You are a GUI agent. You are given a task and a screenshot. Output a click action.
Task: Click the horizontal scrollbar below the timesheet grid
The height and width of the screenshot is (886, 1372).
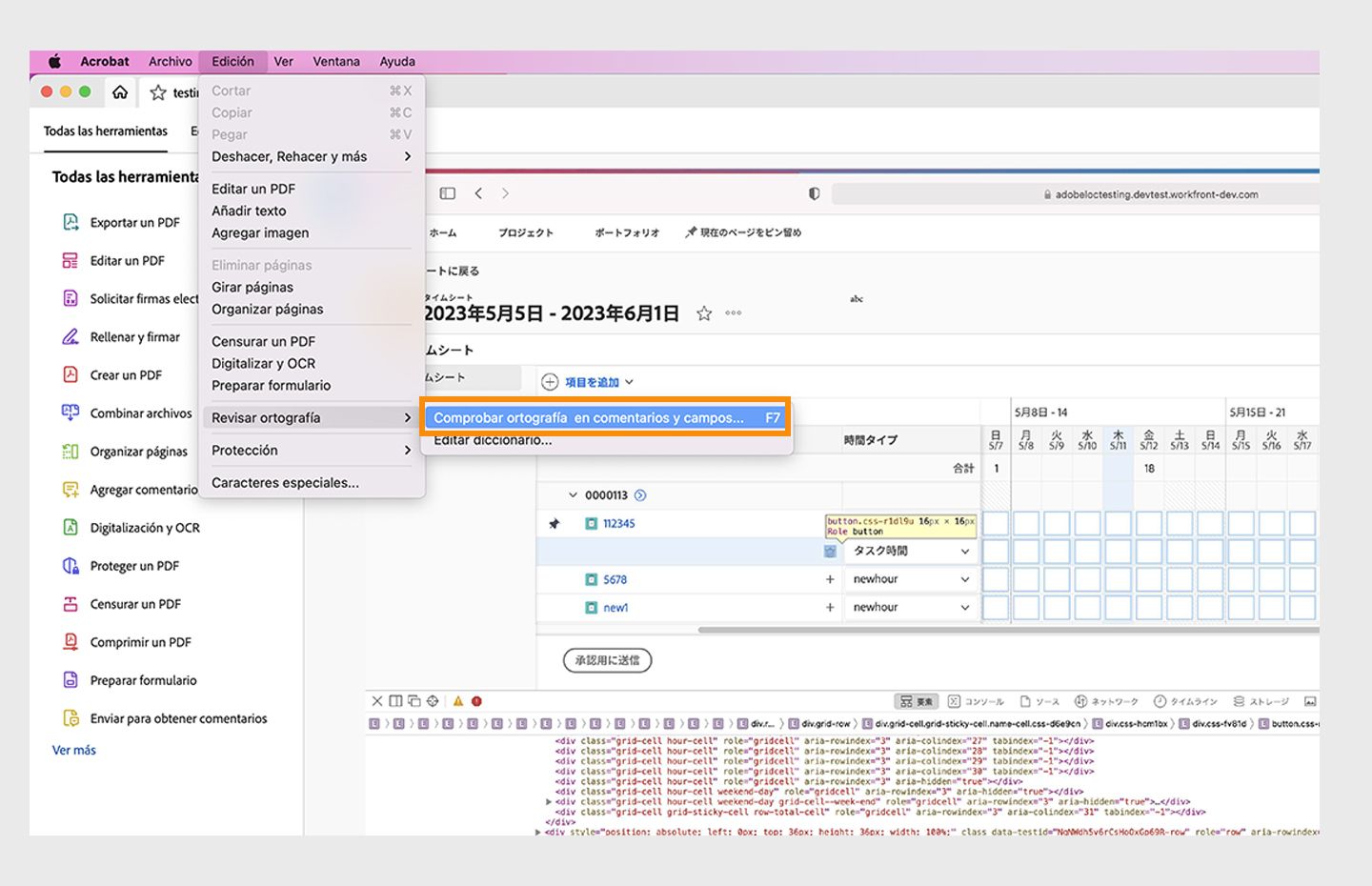1008,630
